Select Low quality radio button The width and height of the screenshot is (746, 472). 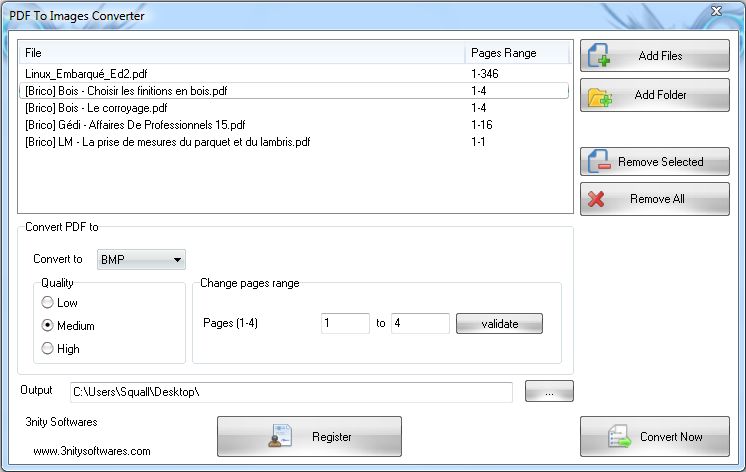(47, 303)
